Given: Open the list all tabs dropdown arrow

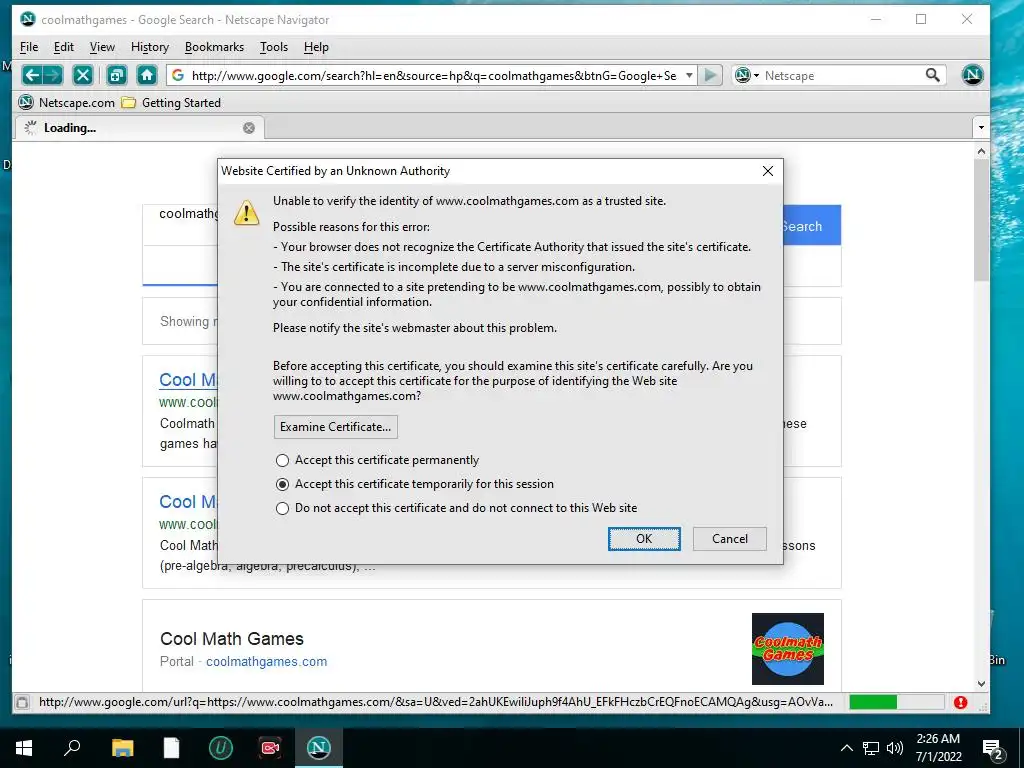Looking at the screenshot, I should pyautogui.click(x=981, y=127).
